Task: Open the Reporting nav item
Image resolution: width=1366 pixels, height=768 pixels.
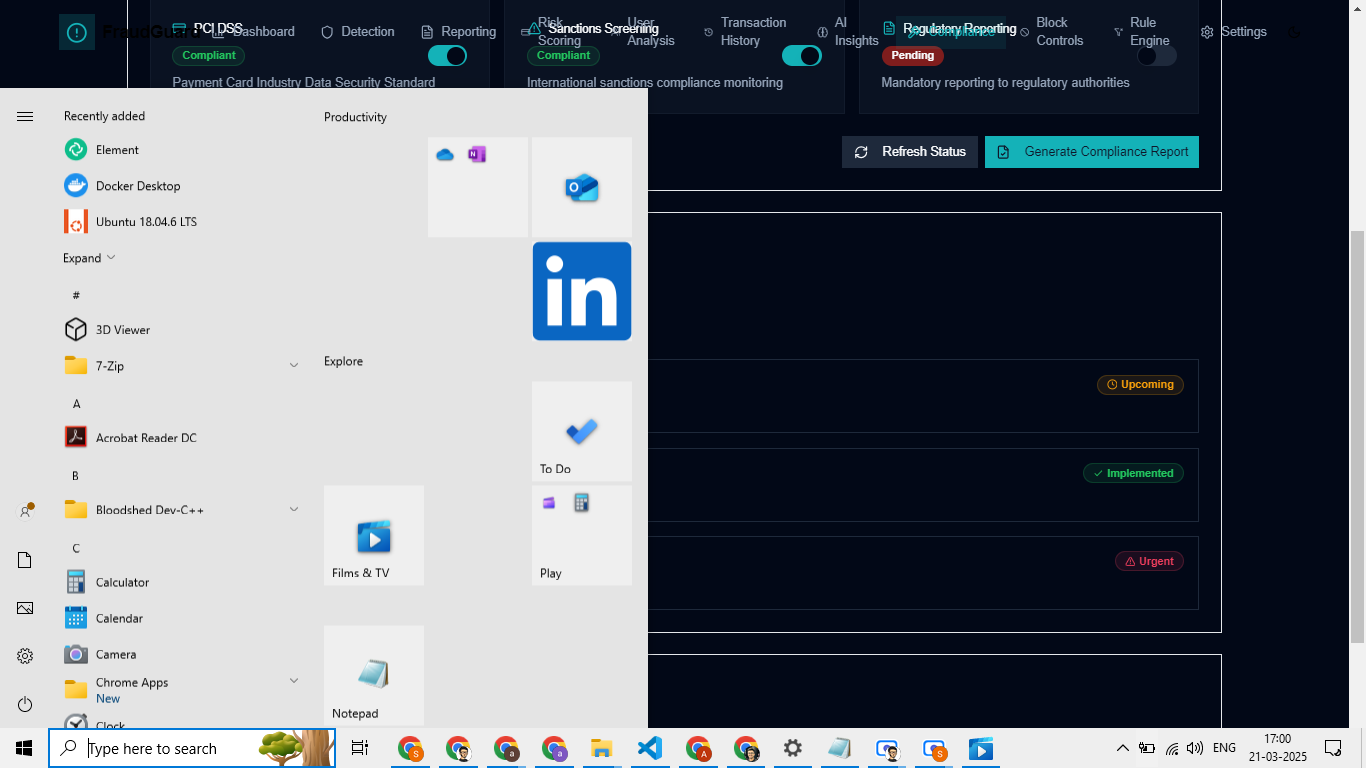Action: tap(459, 32)
